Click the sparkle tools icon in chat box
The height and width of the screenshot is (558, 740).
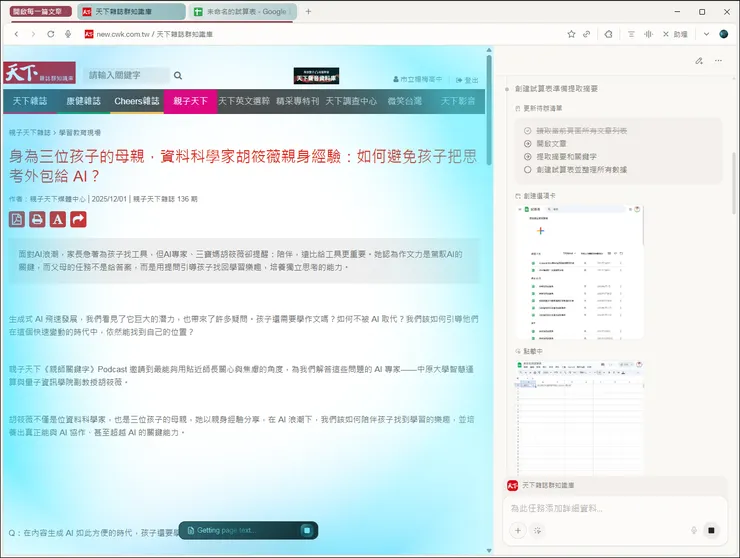pos(538,531)
